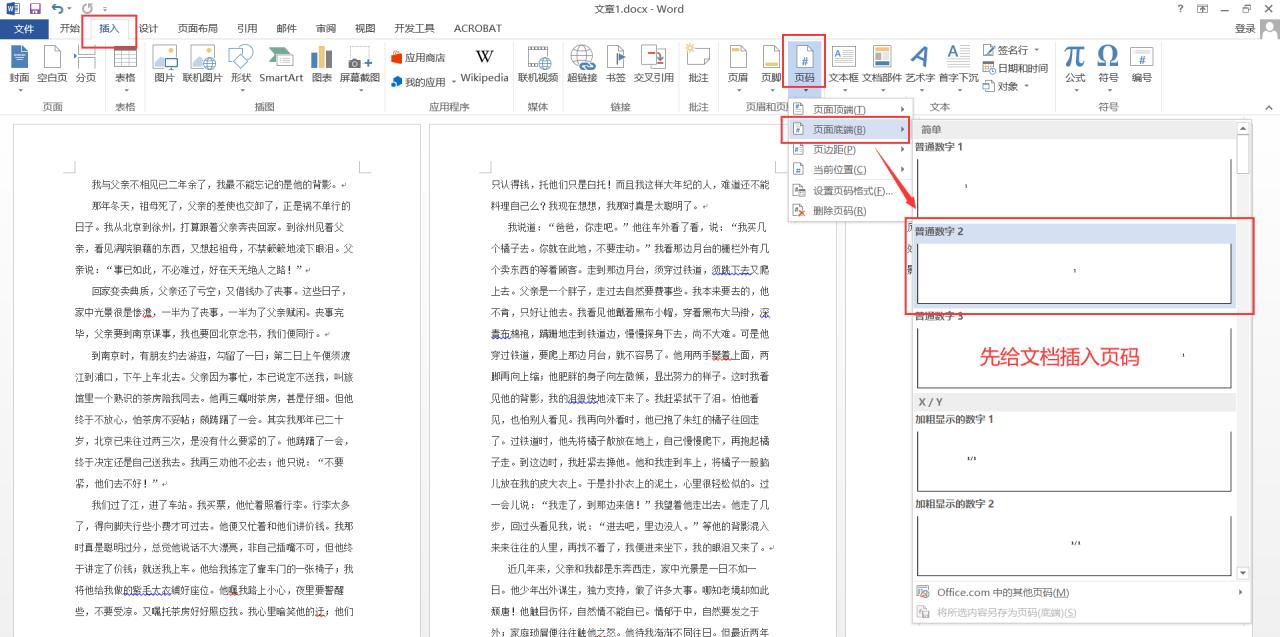Click the Numbering (编号) icon

1142,66
